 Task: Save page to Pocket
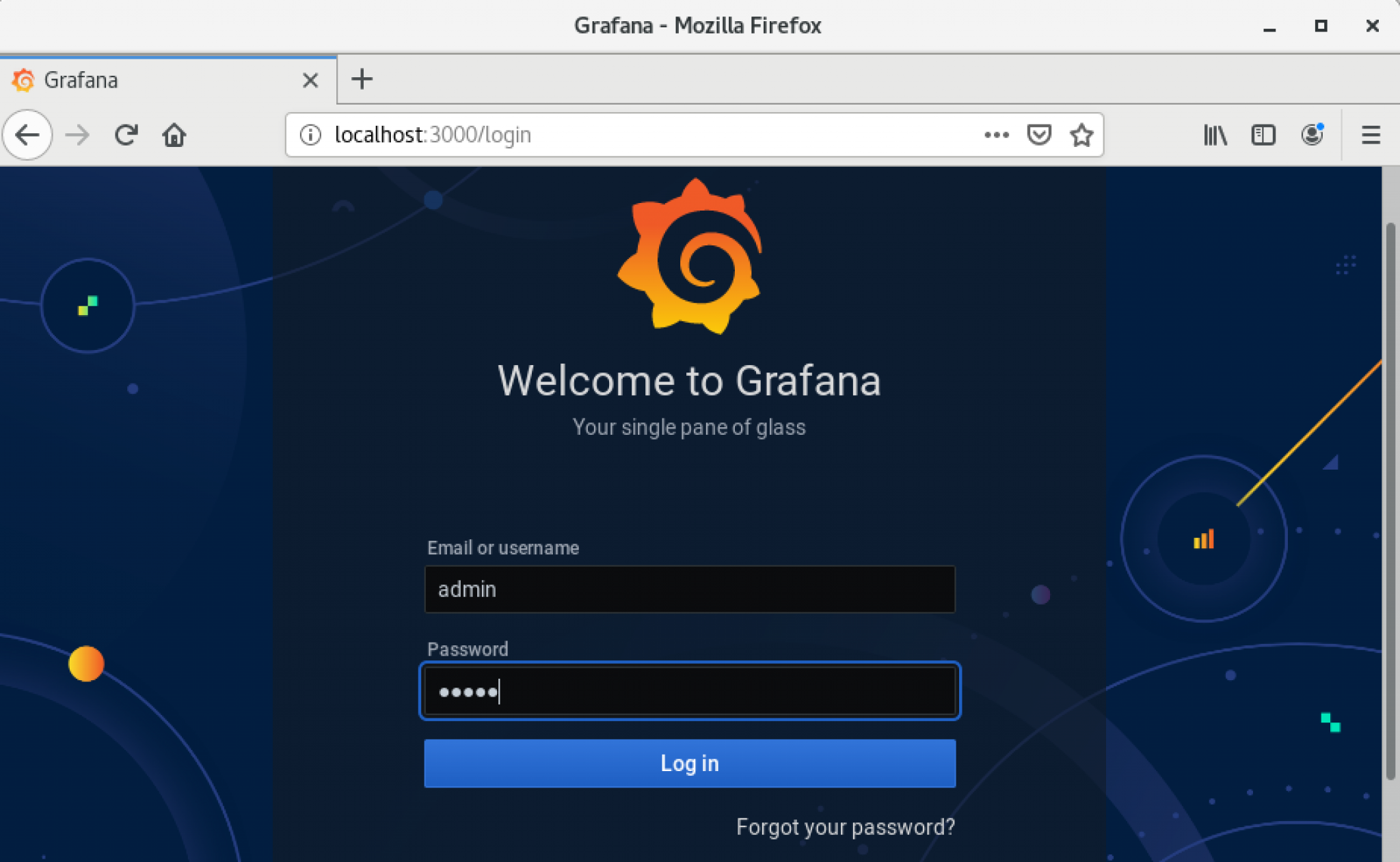point(1039,135)
